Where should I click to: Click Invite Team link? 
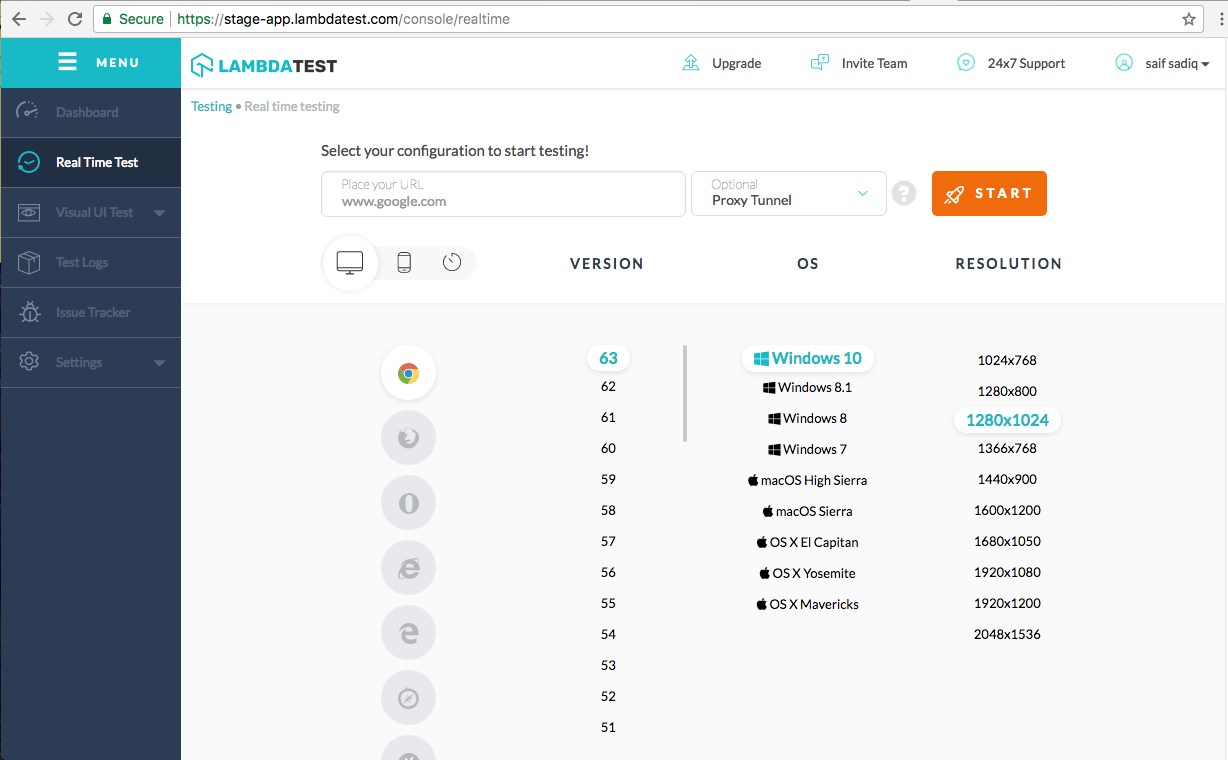858,63
